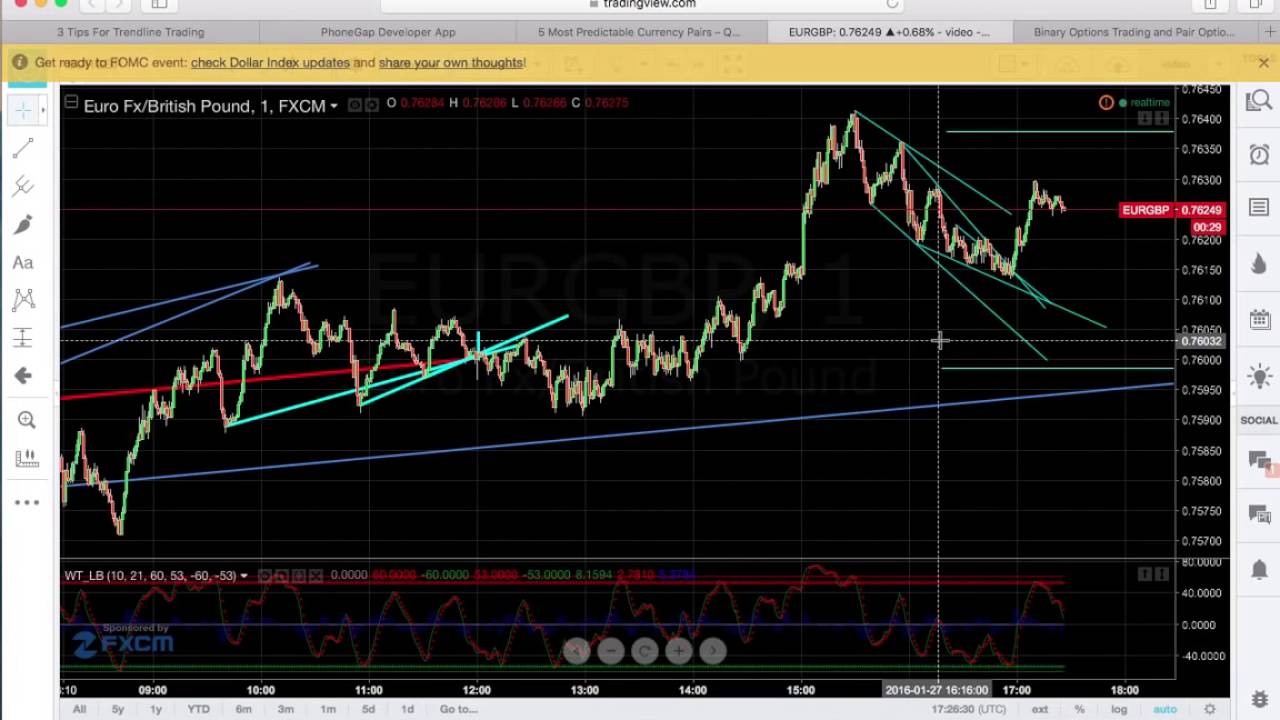
Task: Open the watchlist search panel icon
Action: (1258, 101)
